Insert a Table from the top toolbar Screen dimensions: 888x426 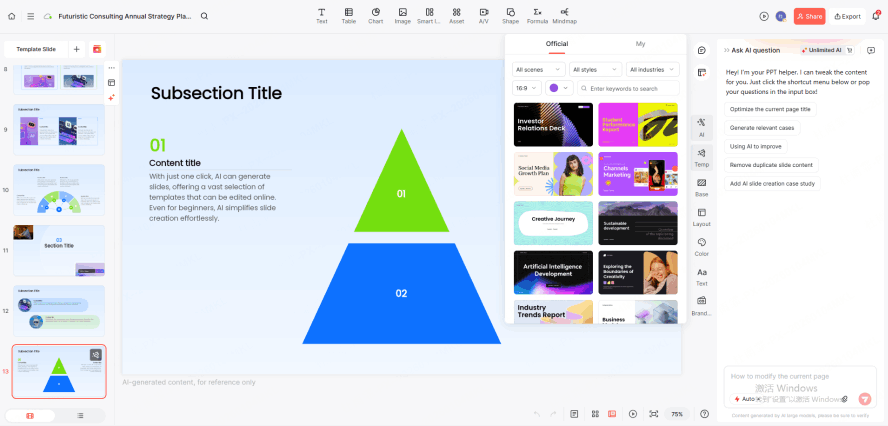[x=348, y=15]
